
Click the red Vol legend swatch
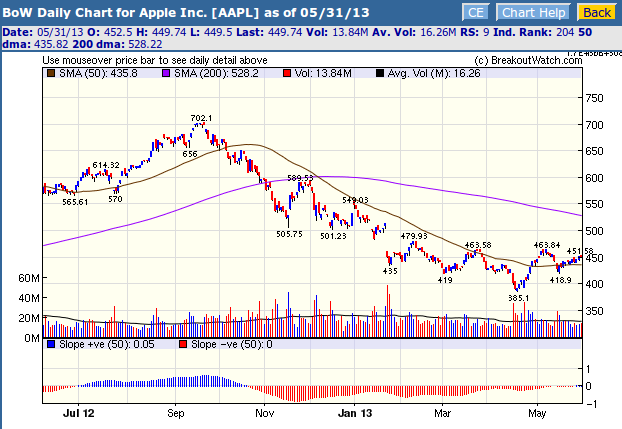pyautogui.click(x=287, y=73)
